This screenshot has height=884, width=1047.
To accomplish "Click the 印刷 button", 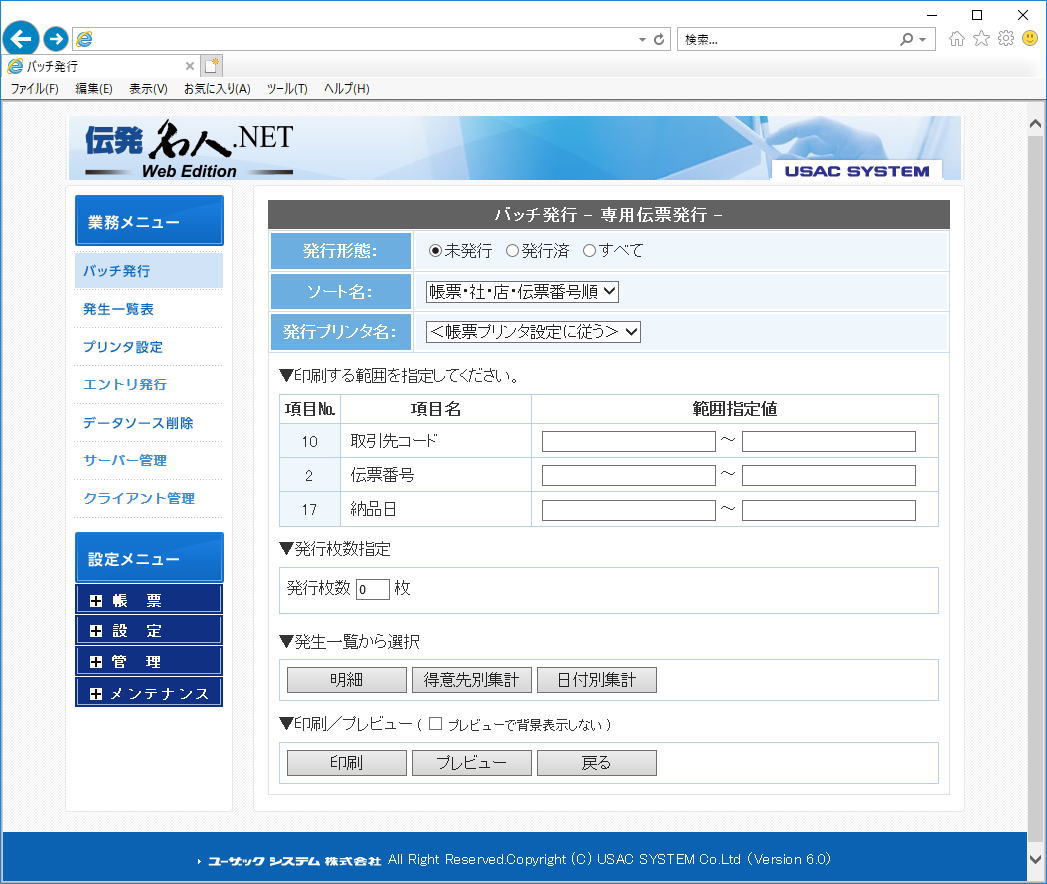I will coord(347,763).
